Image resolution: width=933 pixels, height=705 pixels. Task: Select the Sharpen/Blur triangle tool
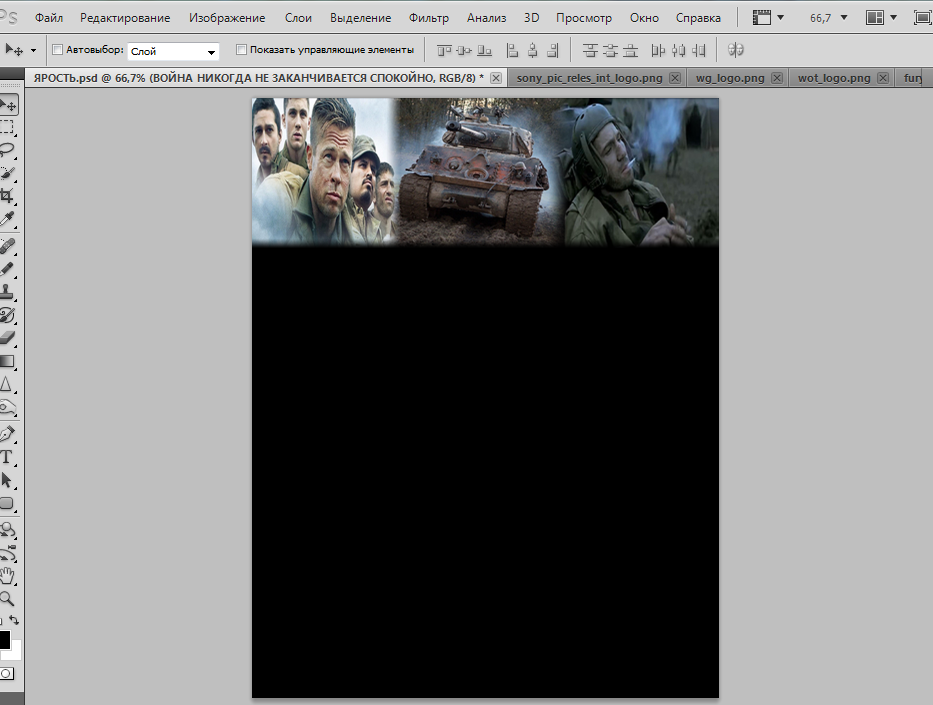click(x=7, y=384)
